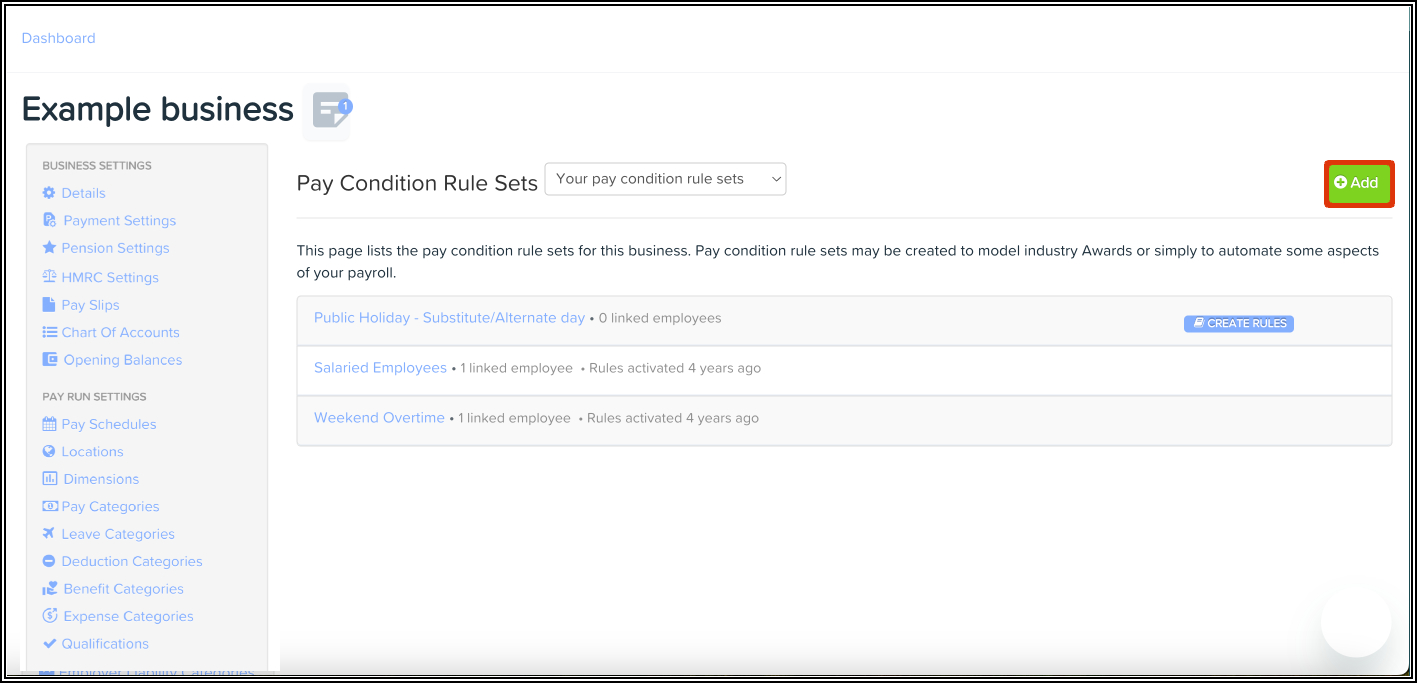Screen dimensions: 1417x683
Task: Click the star icon beside Pension Settings
Action: pos(49,248)
